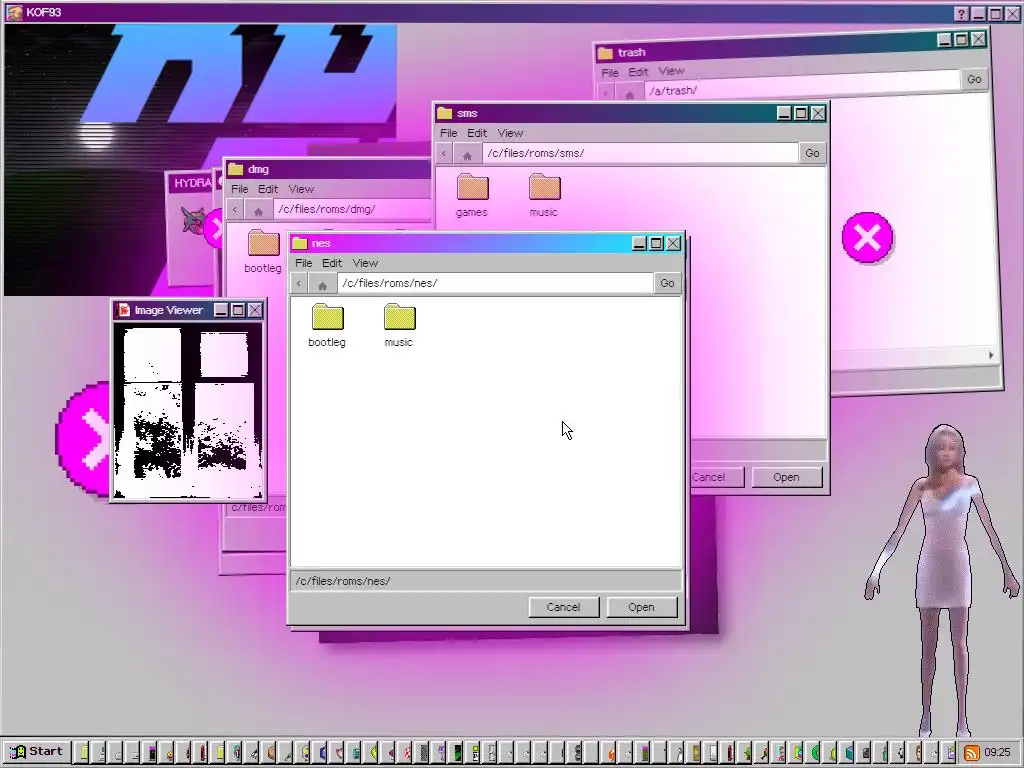Click the KOF93 title bar icon
The width and height of the screenshot is (1024, 768).
pos(14,12)
